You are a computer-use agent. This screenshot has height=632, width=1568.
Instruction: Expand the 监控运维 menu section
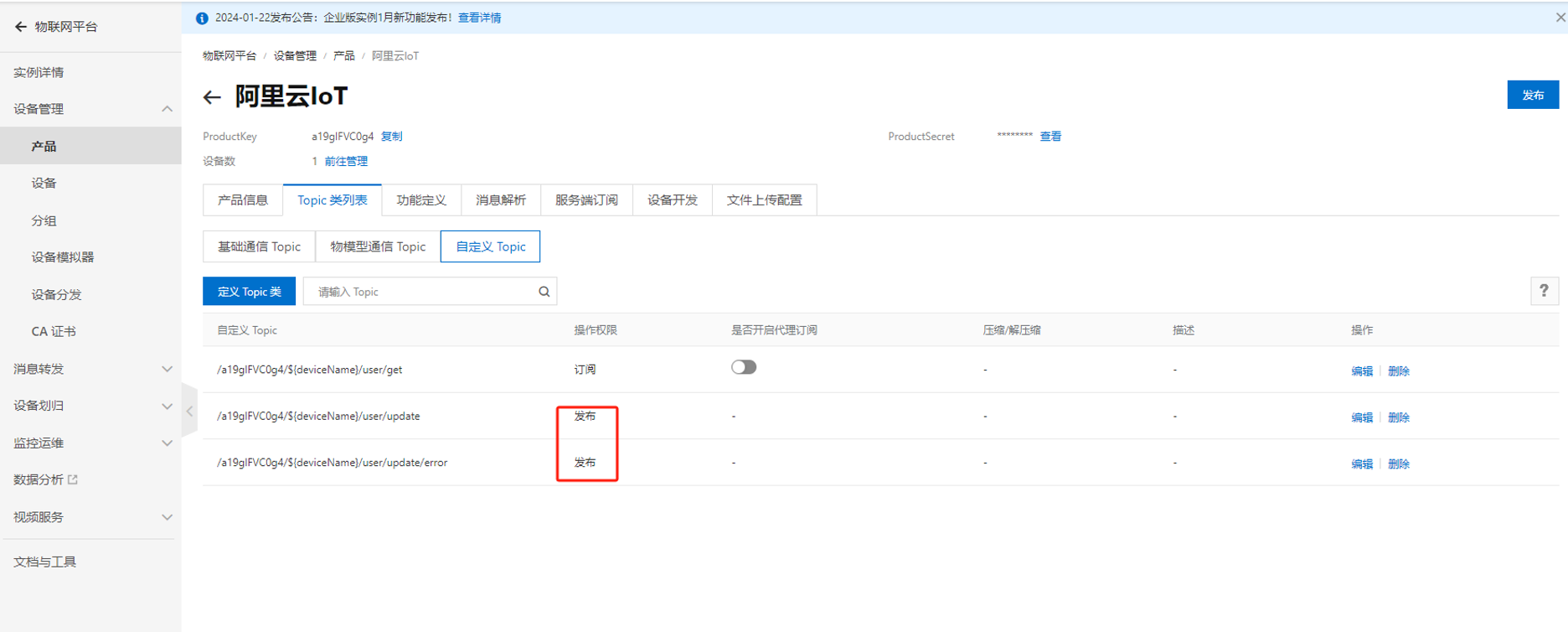click(167, 443)
